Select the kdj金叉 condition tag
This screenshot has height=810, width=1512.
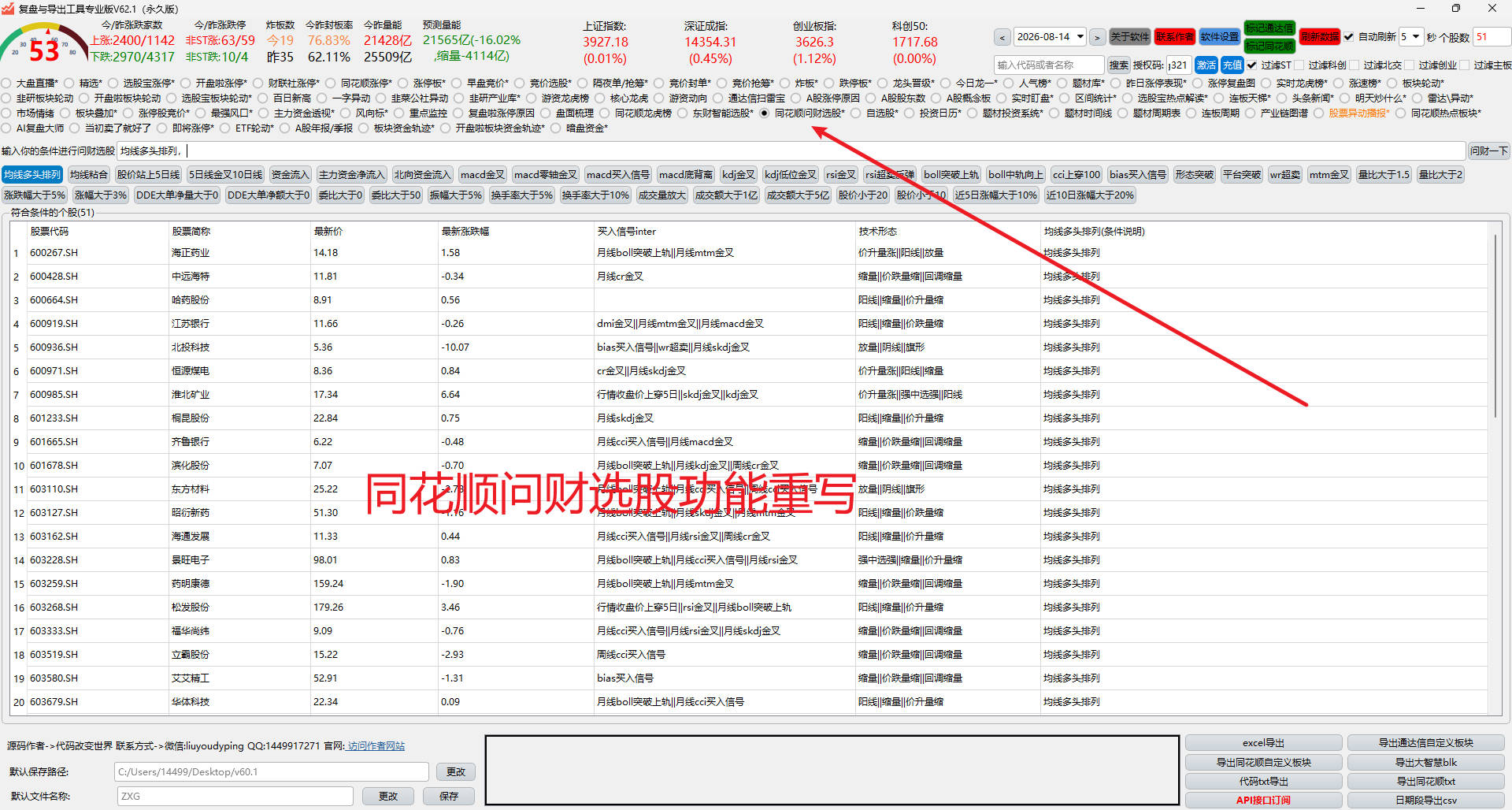[x=739, y=175]
